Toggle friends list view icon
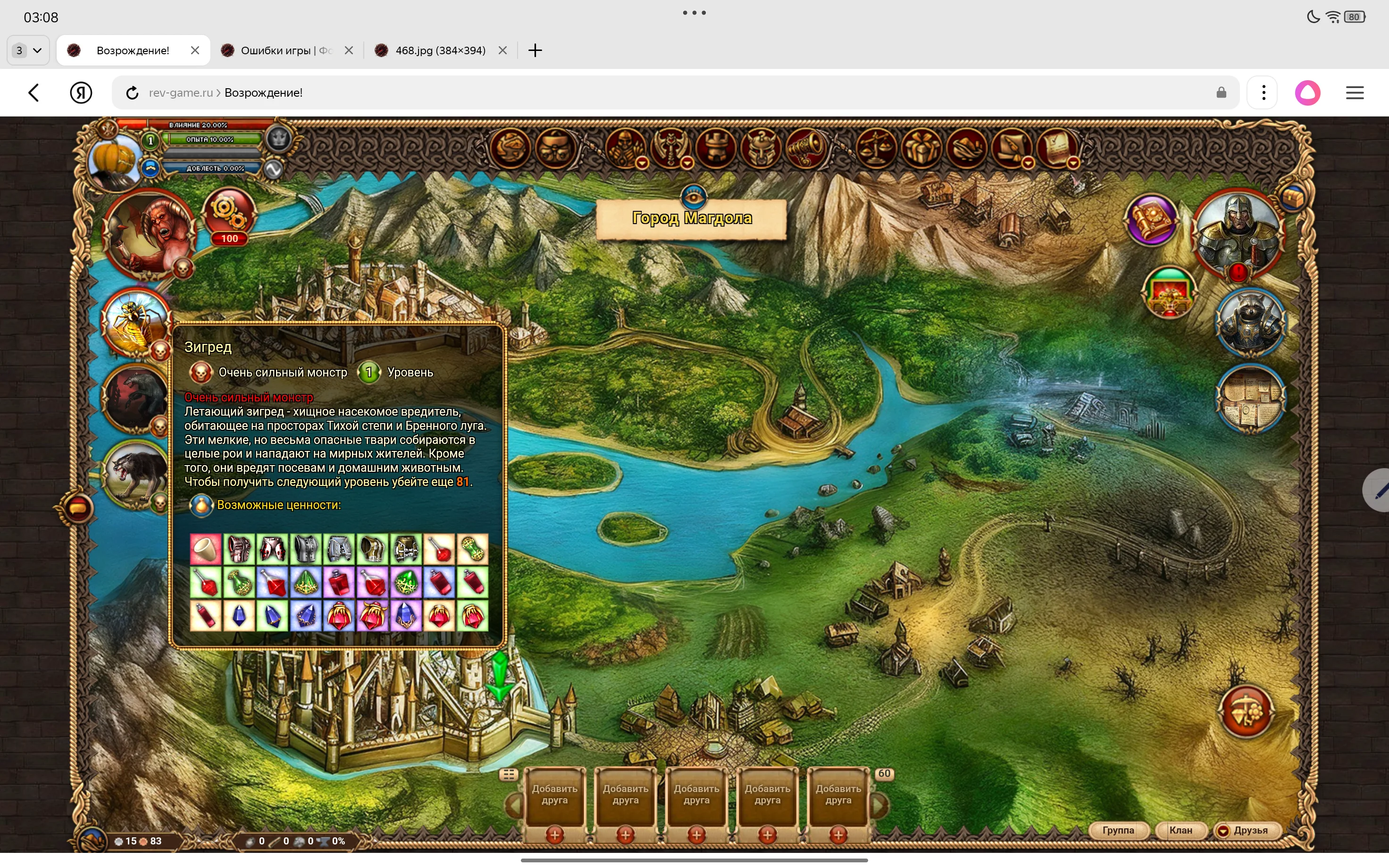Screen dimensions: 1389x868 [x=508, y=775]
